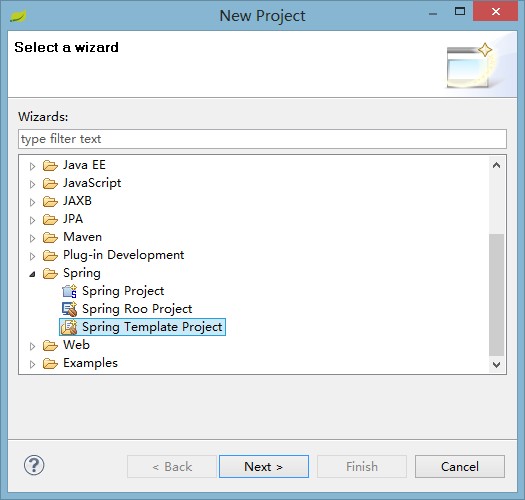The height and width of the screenshot is (500, 525).
Task: Click the wizard list scrollbar thumb
Action: pyautogui.click(x=497, y=295)
